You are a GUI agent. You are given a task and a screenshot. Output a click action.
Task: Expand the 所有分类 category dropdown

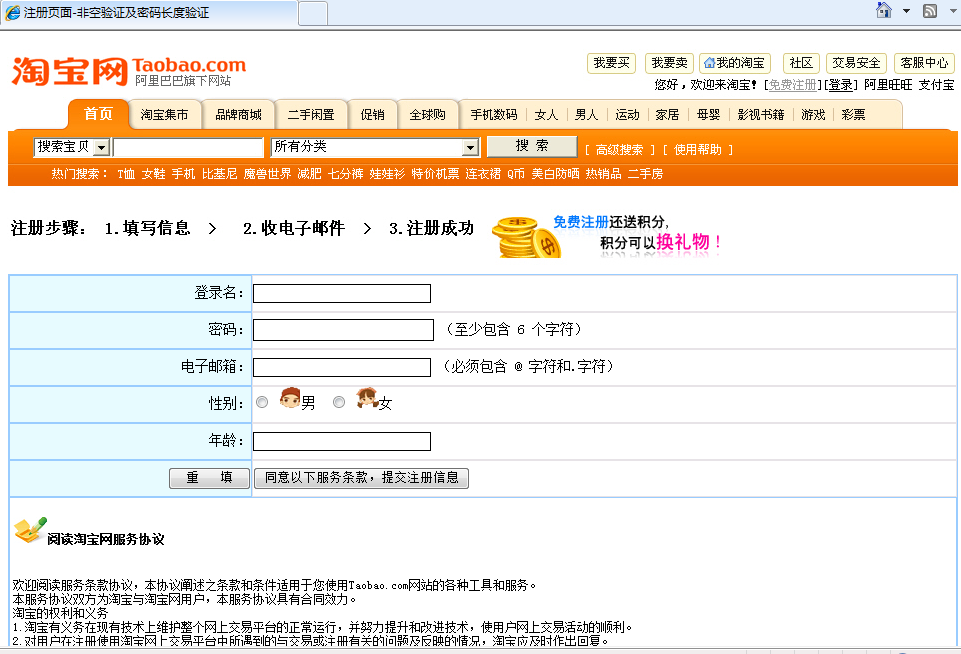(x=470, y=148)
